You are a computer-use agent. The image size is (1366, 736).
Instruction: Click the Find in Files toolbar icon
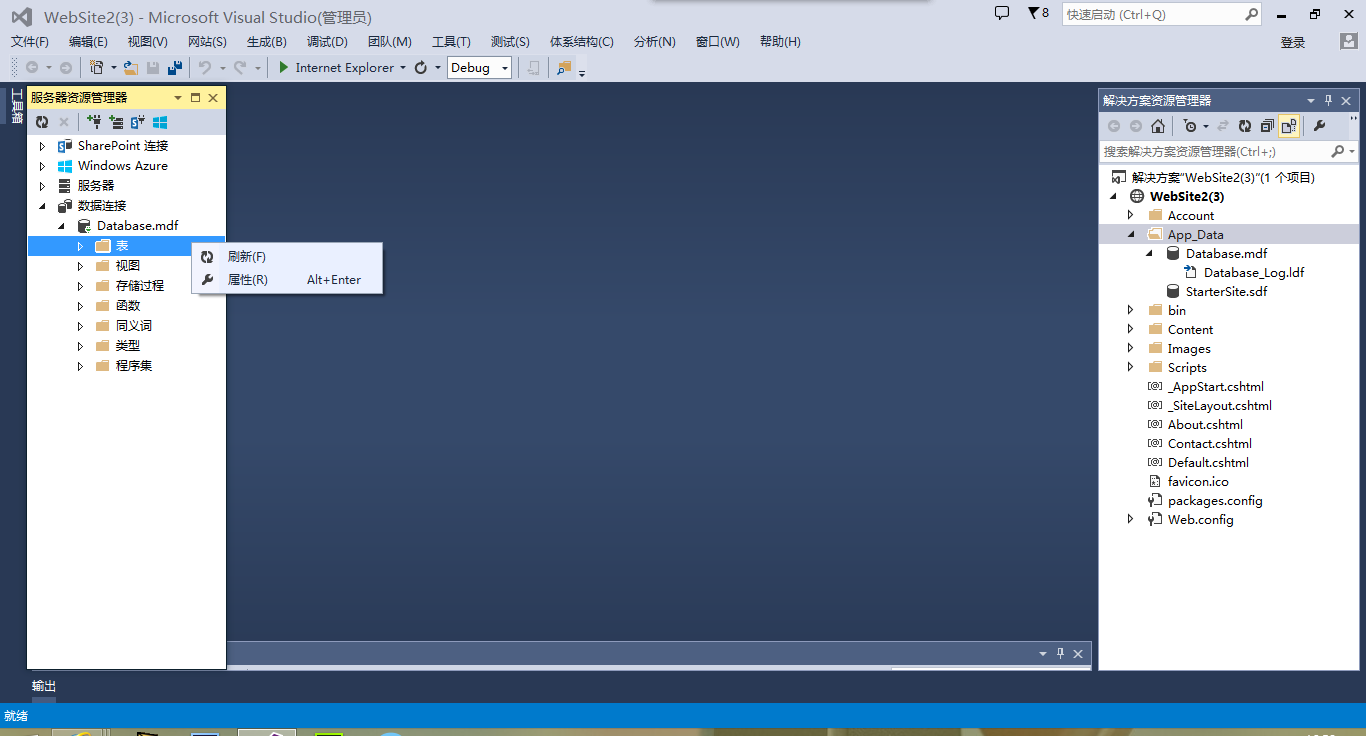[565, 67]
